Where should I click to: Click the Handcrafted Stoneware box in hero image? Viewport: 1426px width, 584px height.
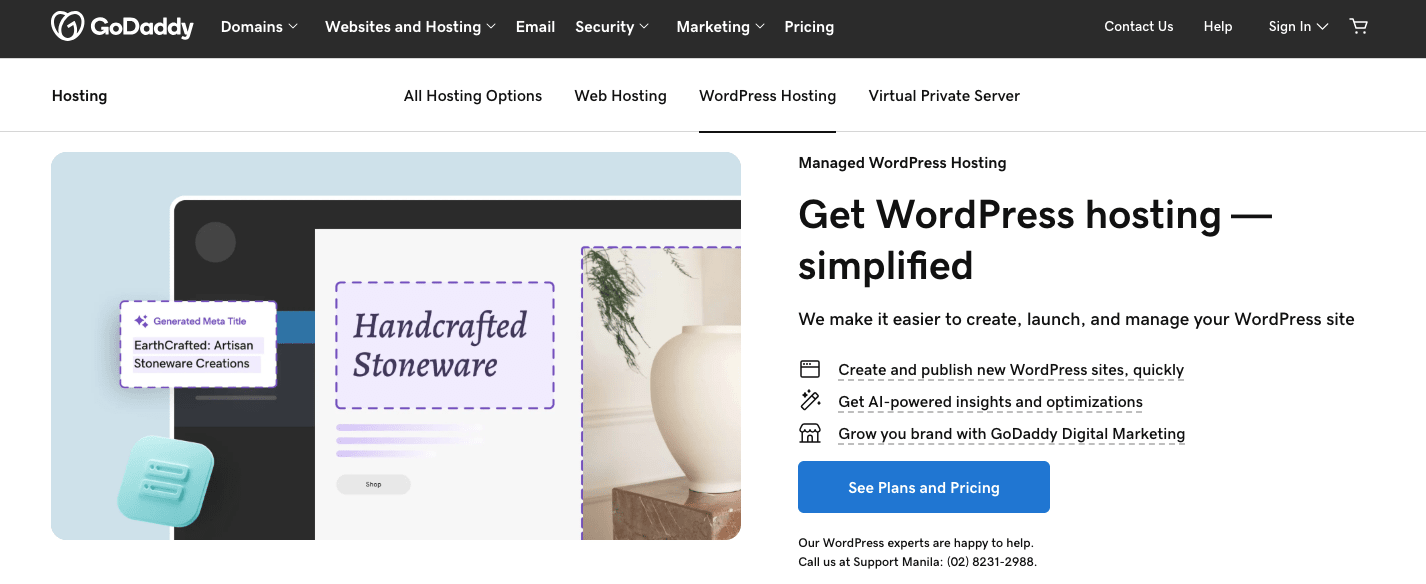444,345
